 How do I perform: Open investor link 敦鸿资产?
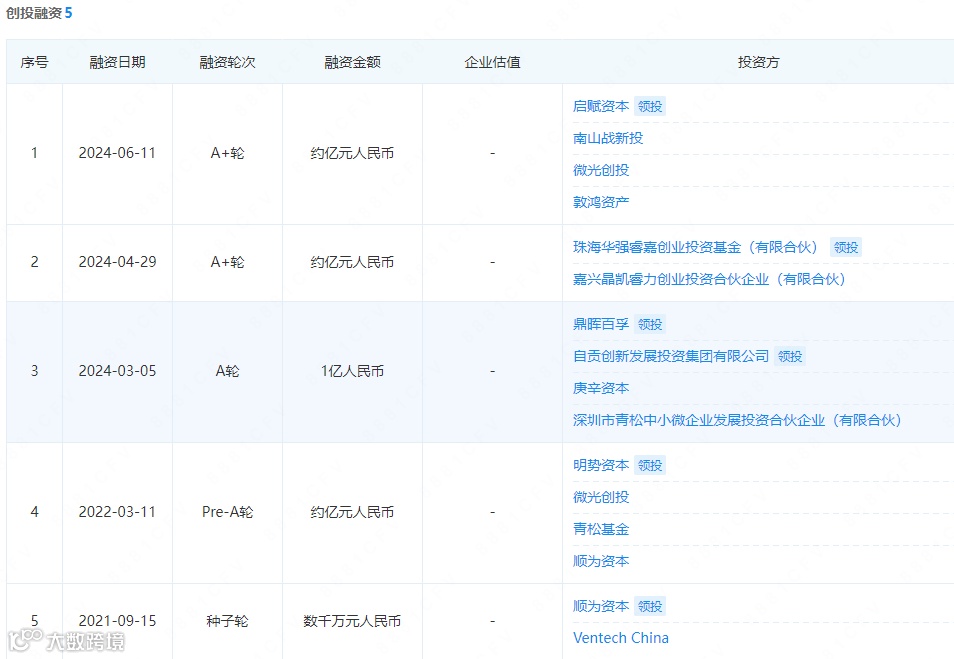click(x=601, y=202)
